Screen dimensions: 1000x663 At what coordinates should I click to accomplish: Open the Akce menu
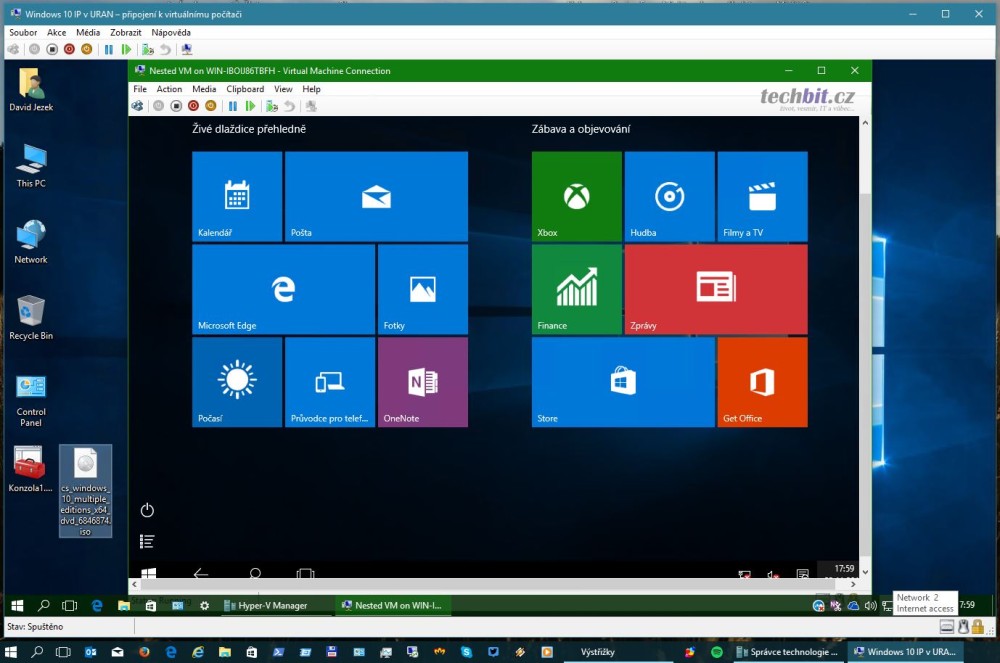pos(56,33)
